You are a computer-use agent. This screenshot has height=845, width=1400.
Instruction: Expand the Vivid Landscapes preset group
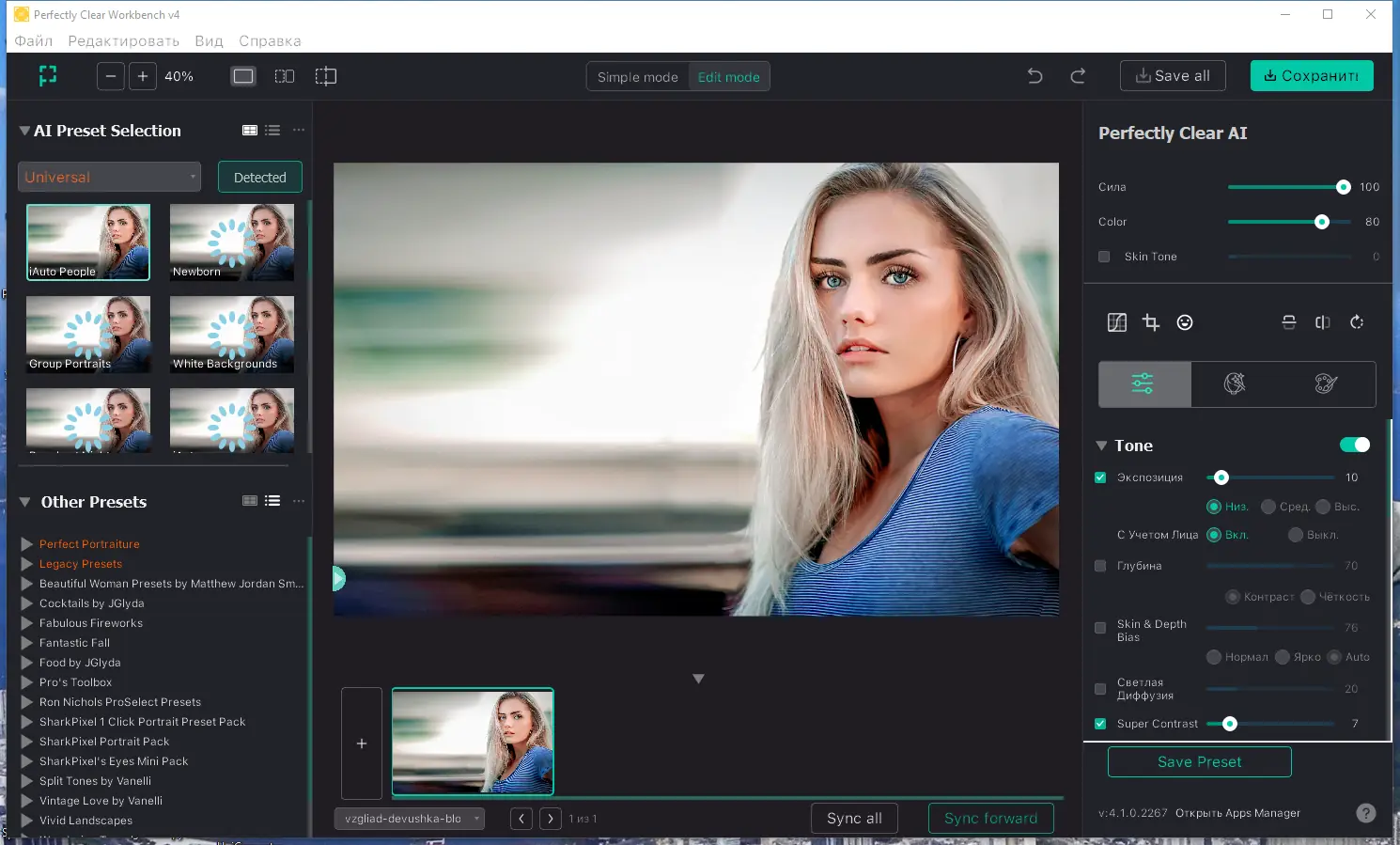point(27,821)
